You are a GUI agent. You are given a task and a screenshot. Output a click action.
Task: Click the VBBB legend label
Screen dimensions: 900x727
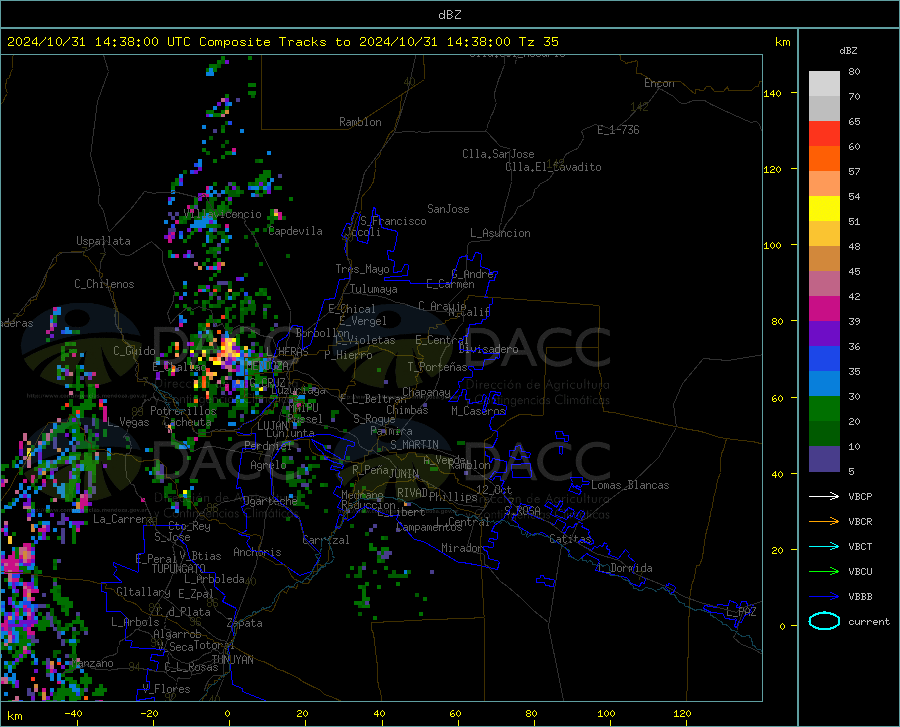click(x=860, y=597)
